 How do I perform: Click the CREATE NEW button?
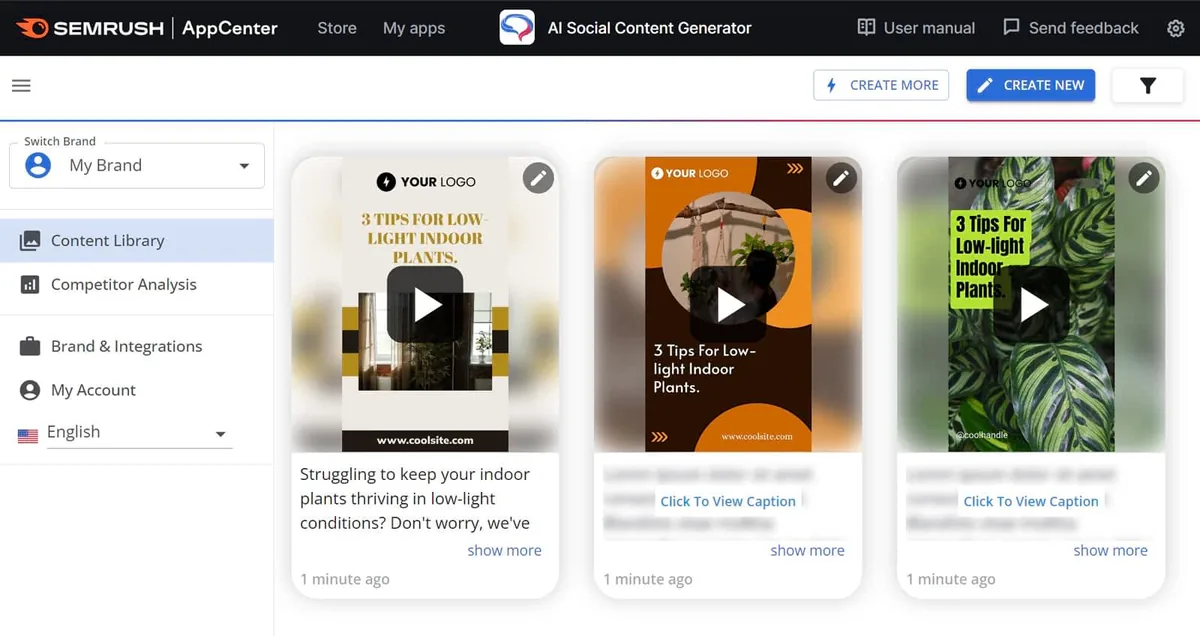pyautogui.click(x=1031, y=85)
